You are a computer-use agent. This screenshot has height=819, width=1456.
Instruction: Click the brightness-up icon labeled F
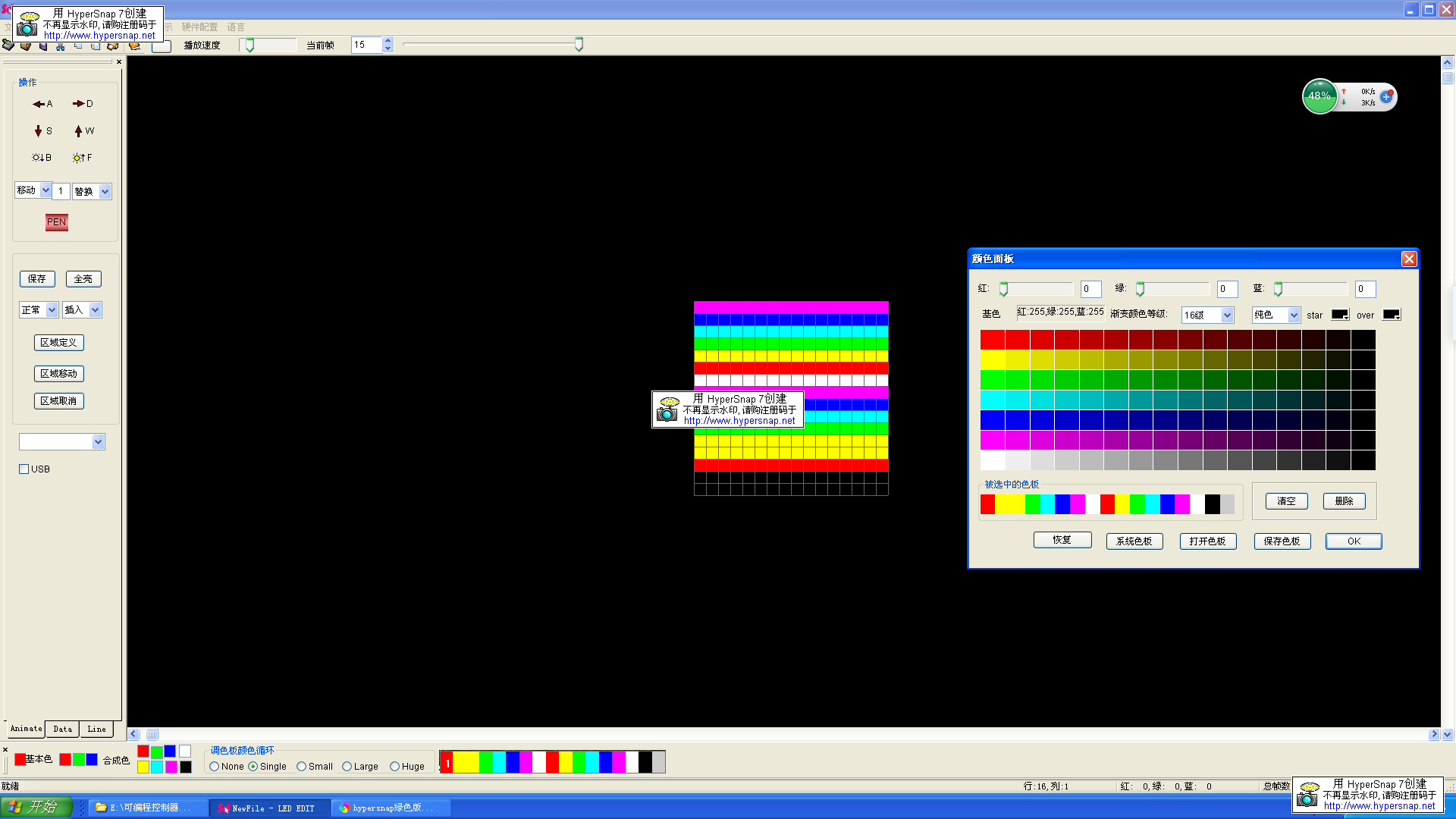[x=82, y=158]
